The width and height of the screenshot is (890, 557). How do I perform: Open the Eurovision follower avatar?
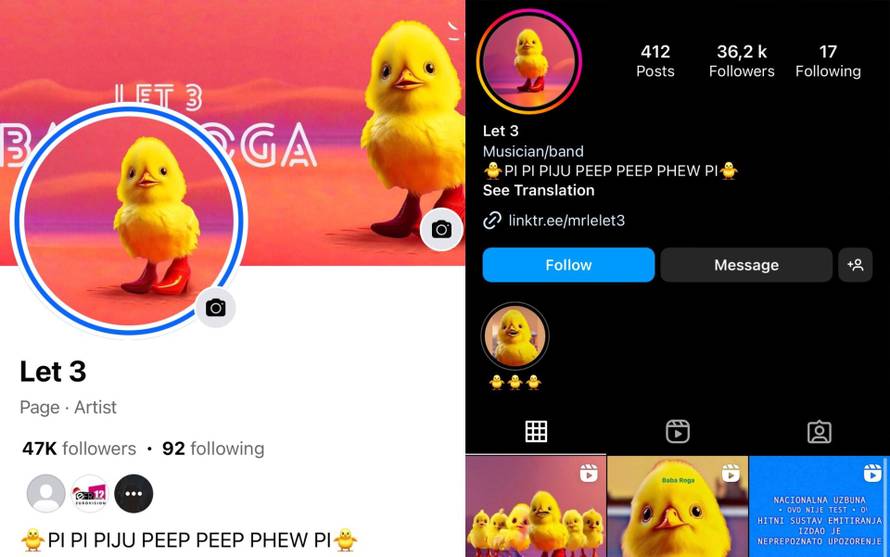point(90,493)
